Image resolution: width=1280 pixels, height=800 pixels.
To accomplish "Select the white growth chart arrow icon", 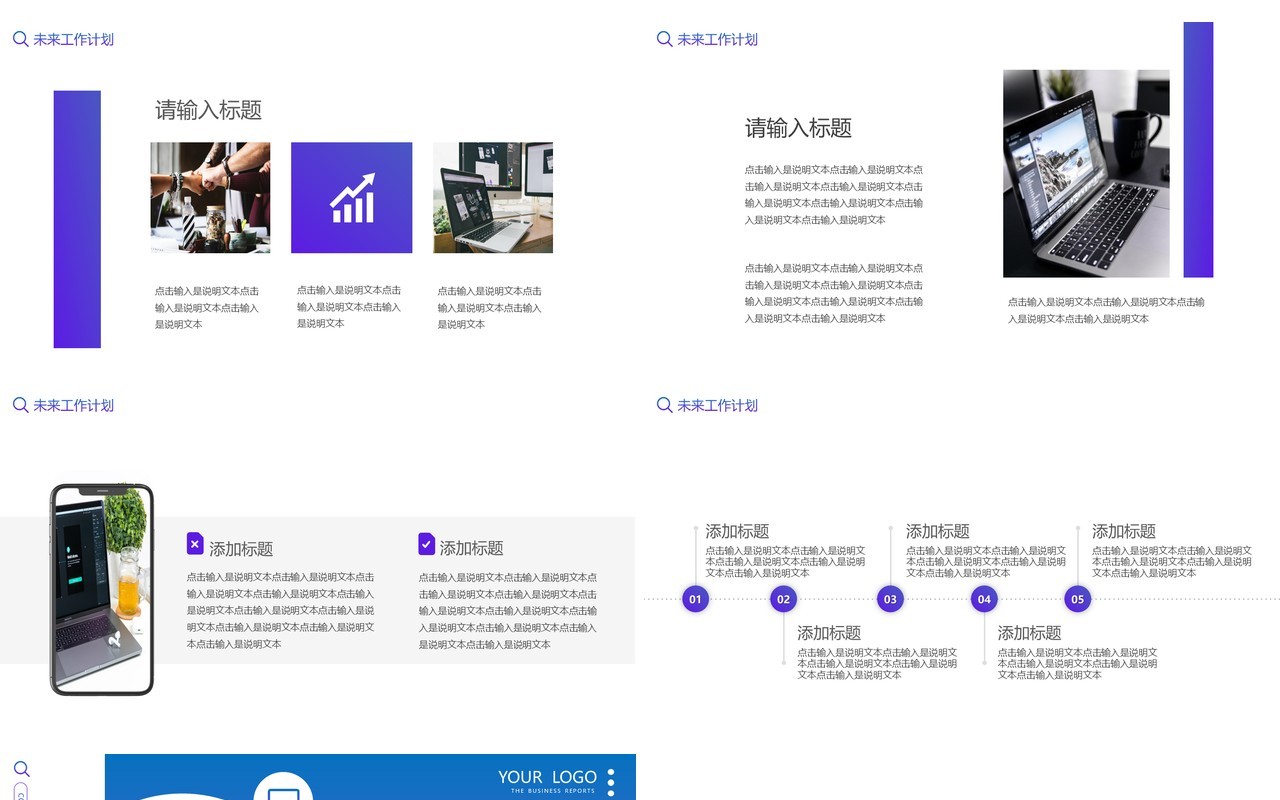I will pyautogui.click(x=352, y=198).
